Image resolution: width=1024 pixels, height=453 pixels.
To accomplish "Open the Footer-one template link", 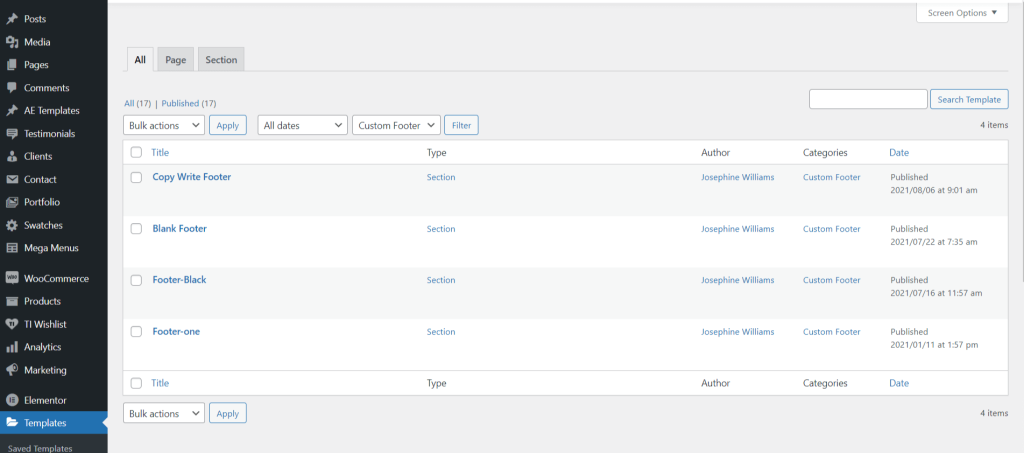I will click(x=176, y=331).
